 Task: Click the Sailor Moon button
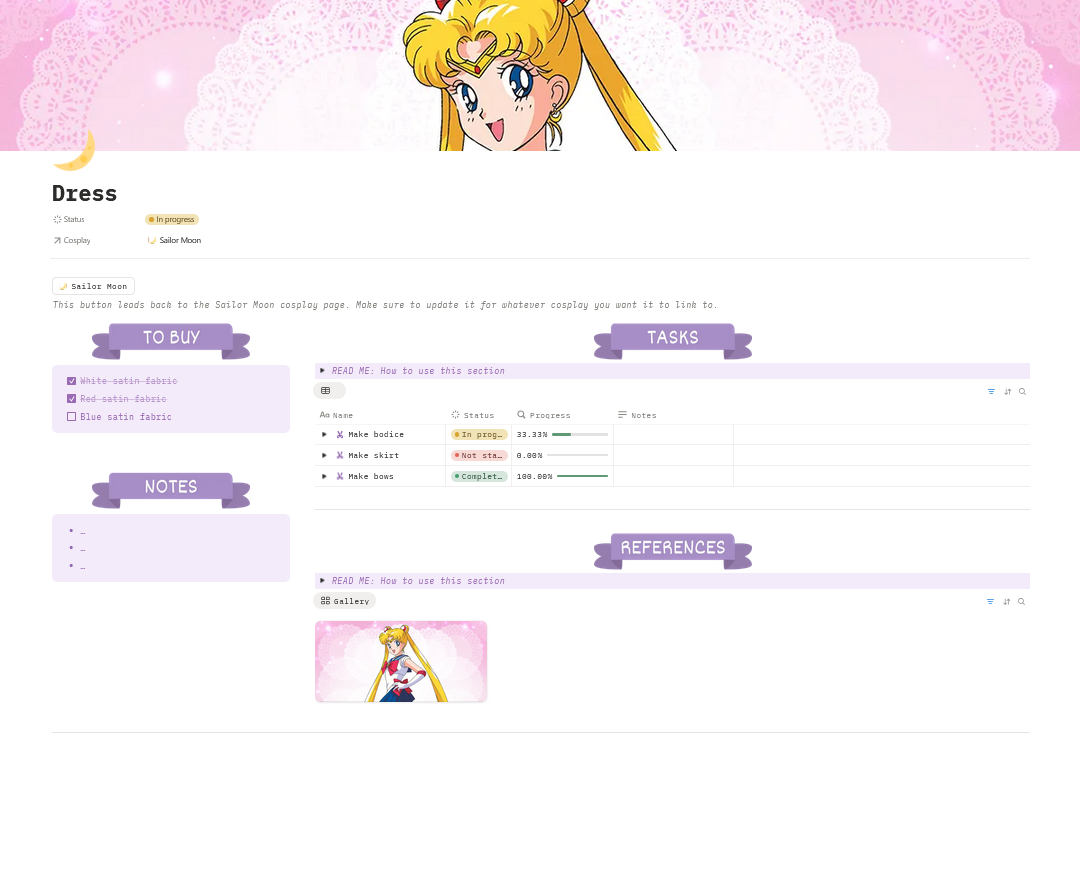point(94,286)
